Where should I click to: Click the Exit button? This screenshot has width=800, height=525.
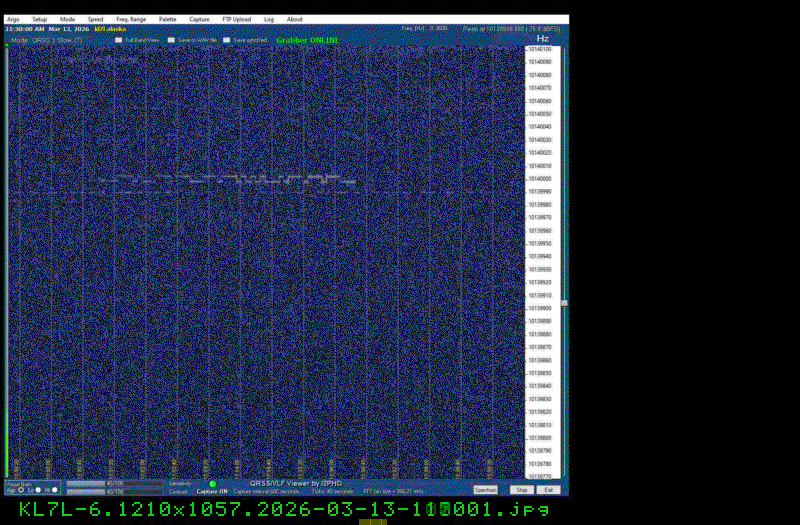(549, 490)
